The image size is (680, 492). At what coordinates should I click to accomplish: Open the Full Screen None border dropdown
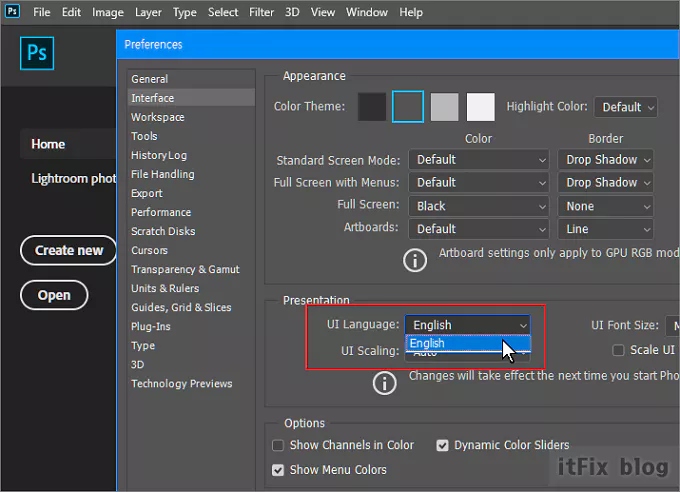pyautogui.click(x=605, y=206)
